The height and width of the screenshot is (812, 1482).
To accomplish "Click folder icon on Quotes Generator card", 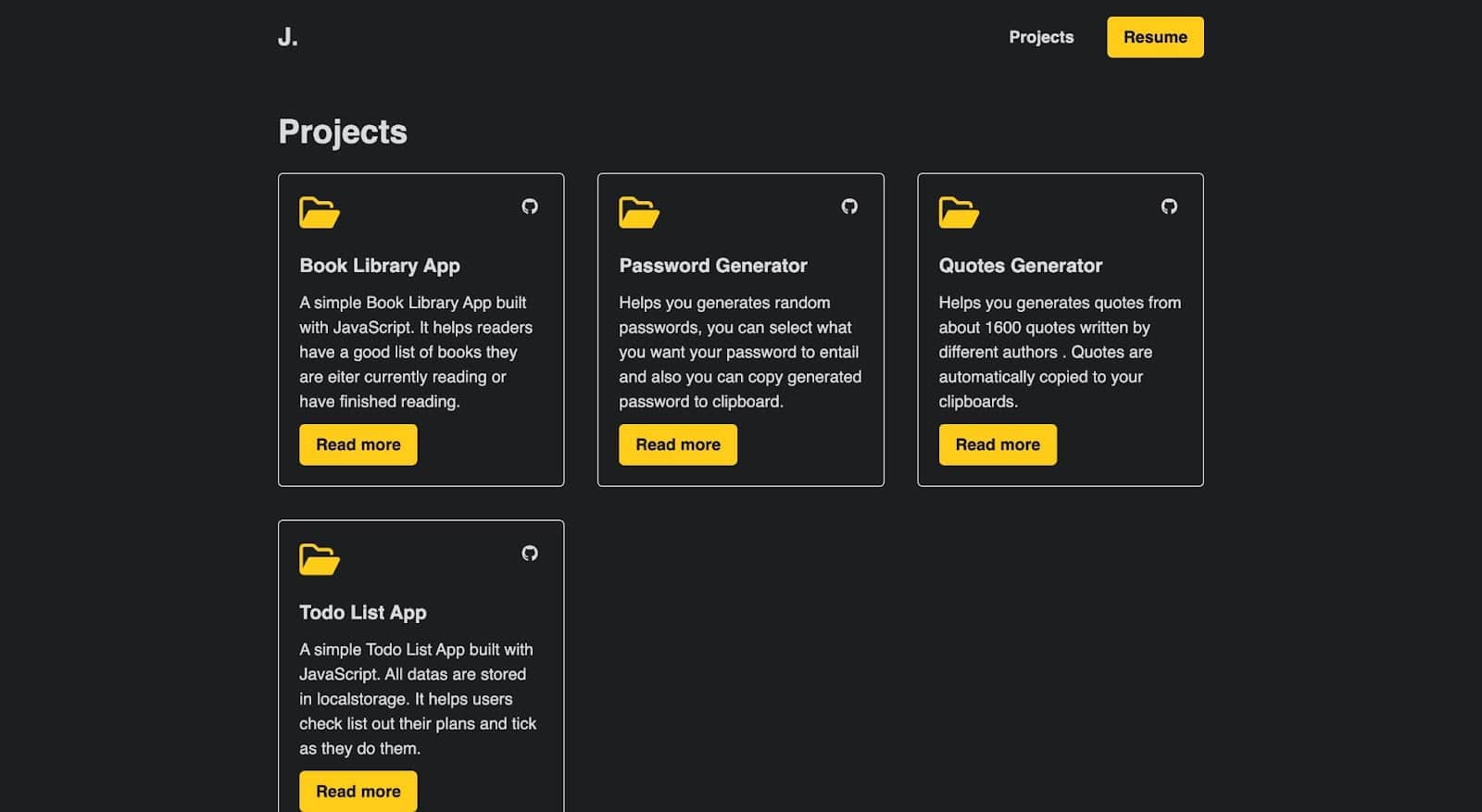I will pos(959,213).
